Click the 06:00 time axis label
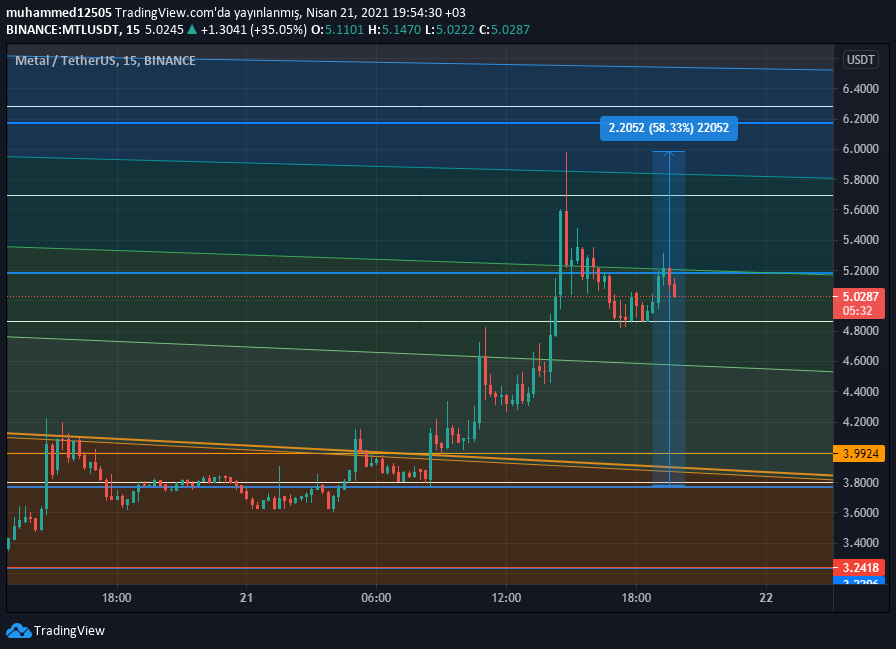The image size is (896, 649). (377, 598)
